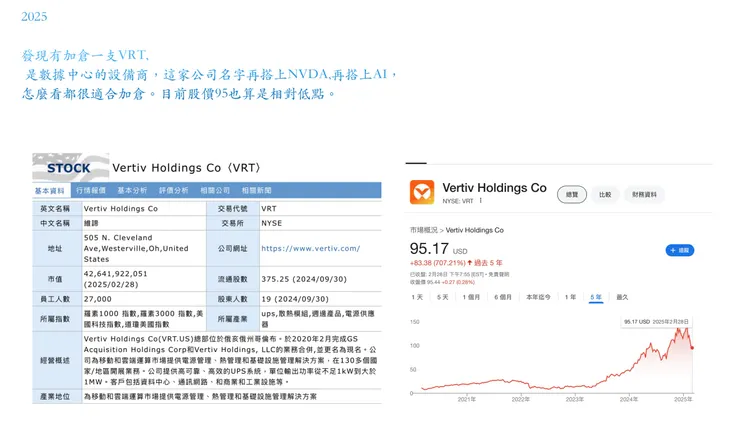Click the title Vertiv Holdings Co (VRT)

(187, 168)
